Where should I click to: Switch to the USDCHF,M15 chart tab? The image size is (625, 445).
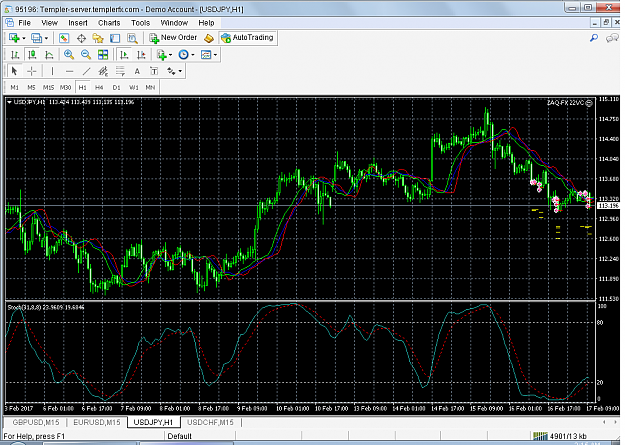coord(210,422)
